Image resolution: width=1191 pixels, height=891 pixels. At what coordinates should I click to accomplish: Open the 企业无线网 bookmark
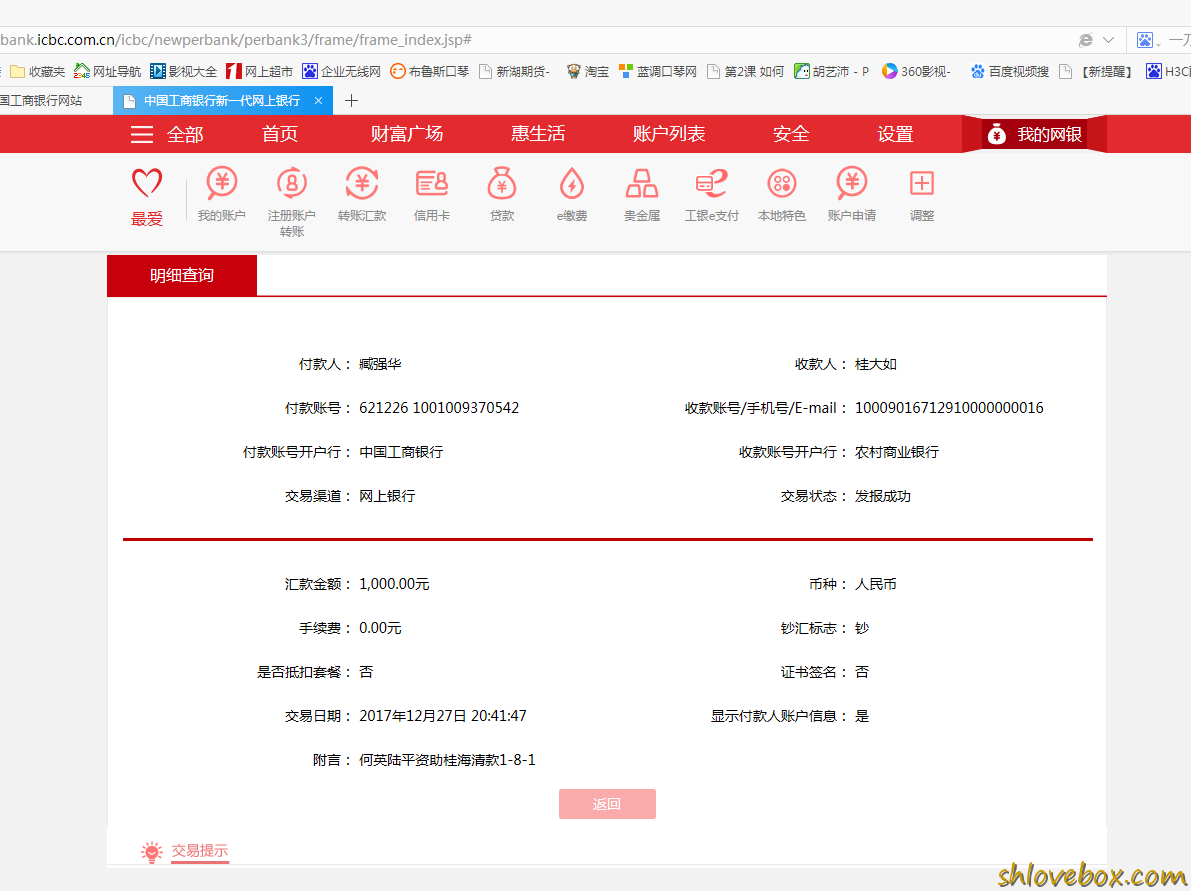coord(341,71)
